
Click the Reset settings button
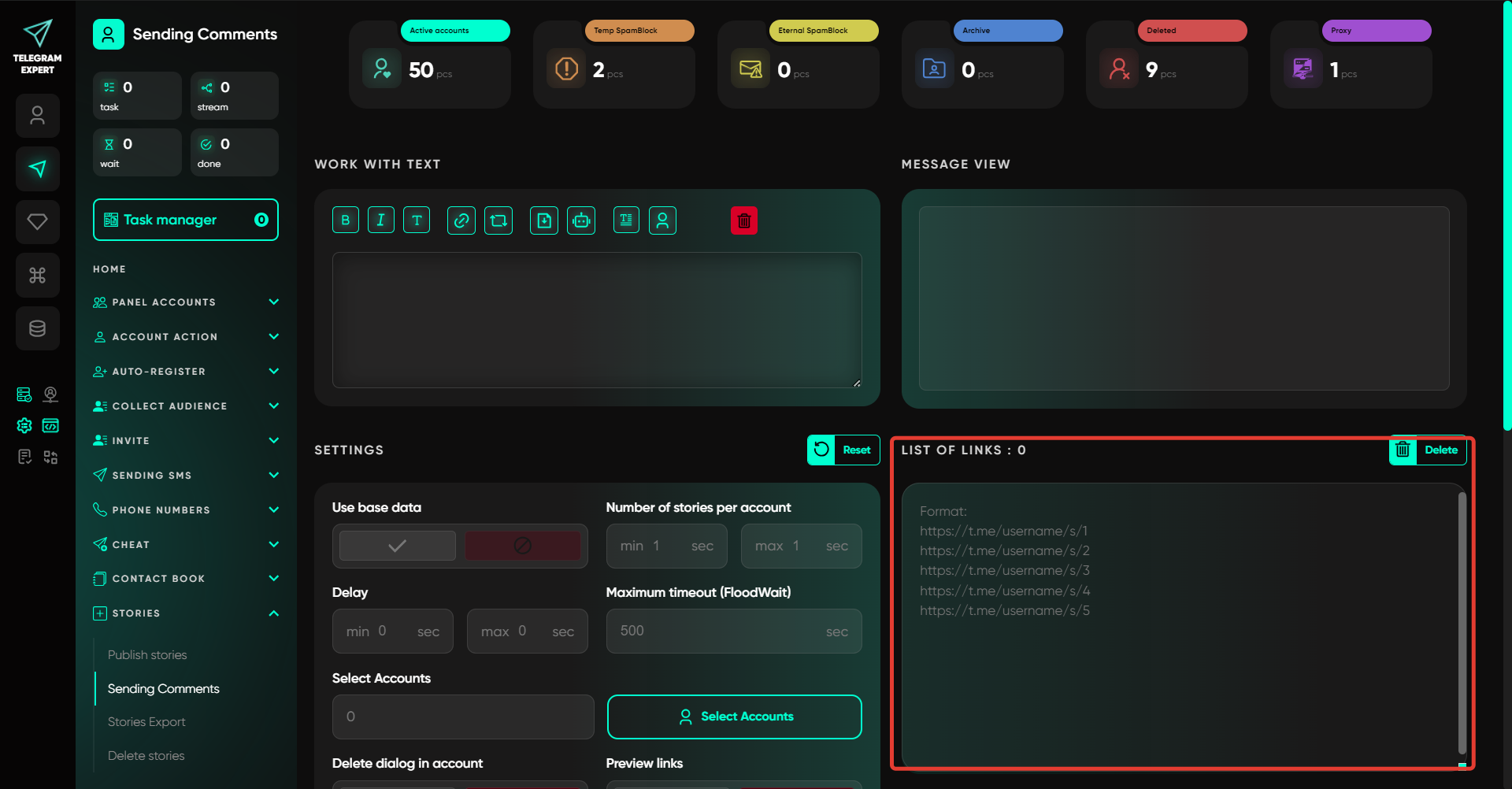tap(843, 450)
